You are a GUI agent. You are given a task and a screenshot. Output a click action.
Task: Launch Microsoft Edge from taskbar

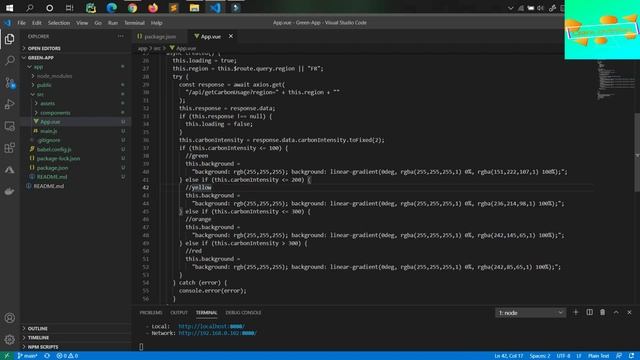click(x=111, y=8)
